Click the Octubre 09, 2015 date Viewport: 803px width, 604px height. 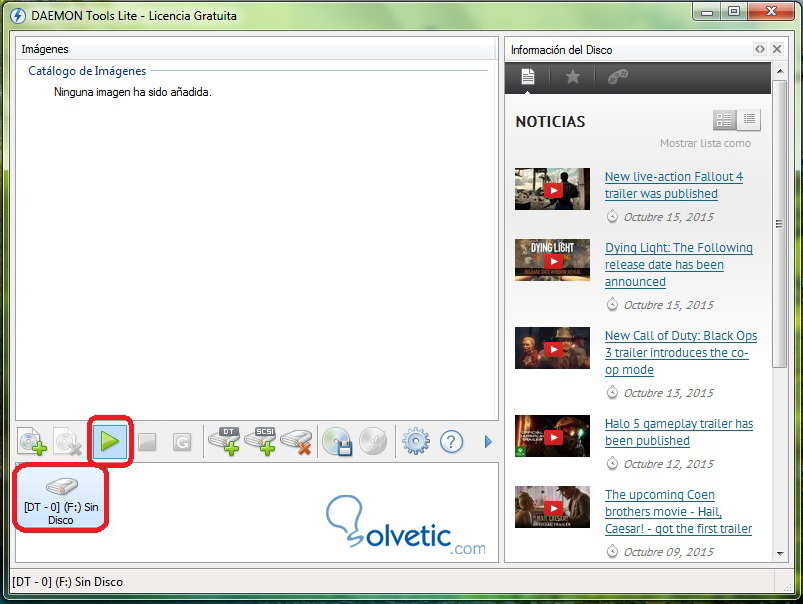tap(668, 552)
